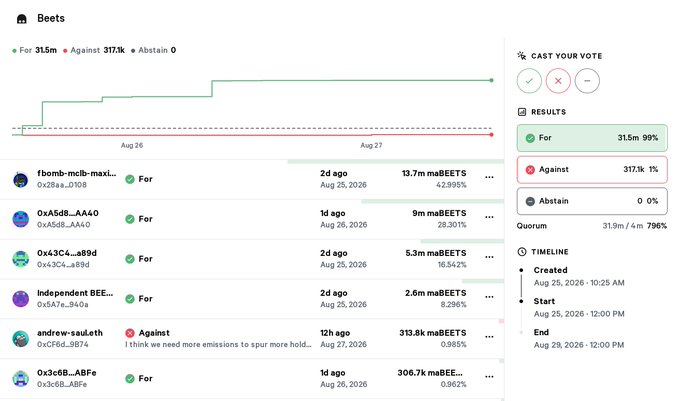
Task: Open 0x3c6B...ABFe voter profile name
Action: coord(67,373)
